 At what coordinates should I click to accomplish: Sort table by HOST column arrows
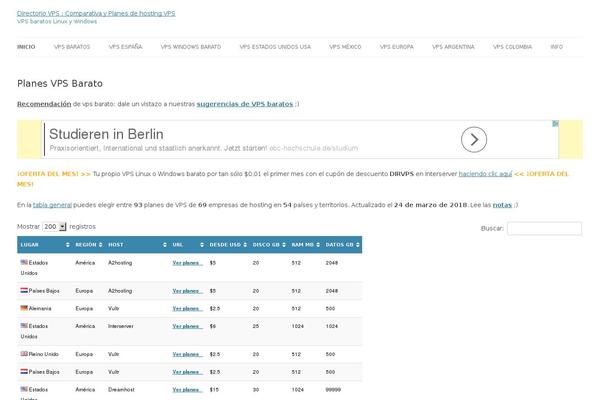tap(165, 245)
